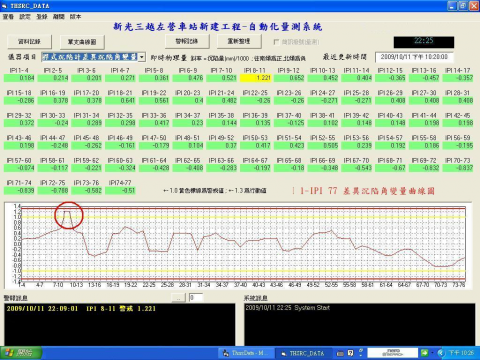Select the IPI 70-73 value -0.837
This screenshot has height=360, width=480.
pyautogui.click(x=458, y=168)
